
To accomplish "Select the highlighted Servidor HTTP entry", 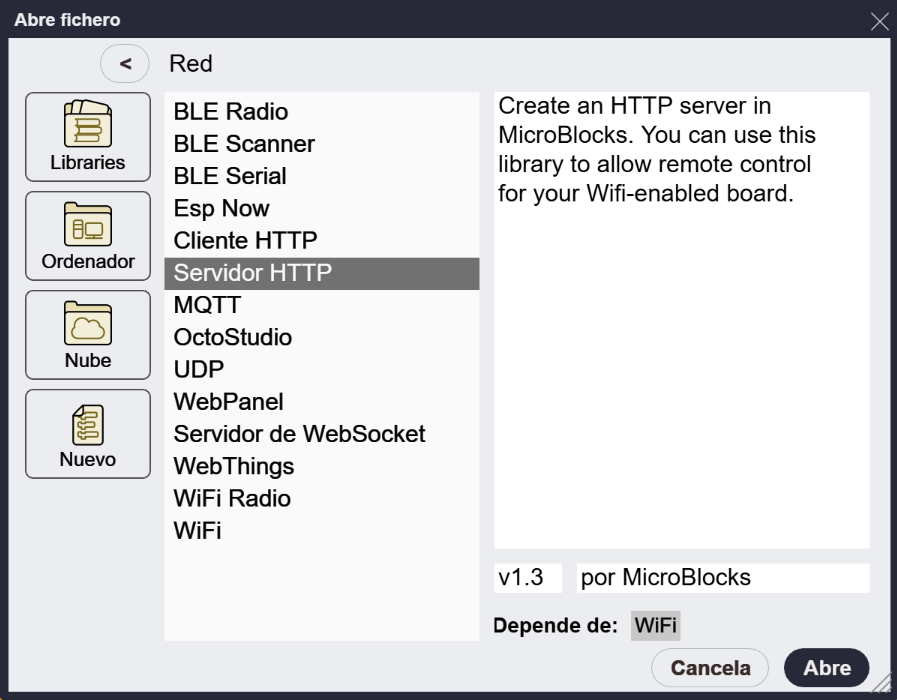I will [322, 273].
